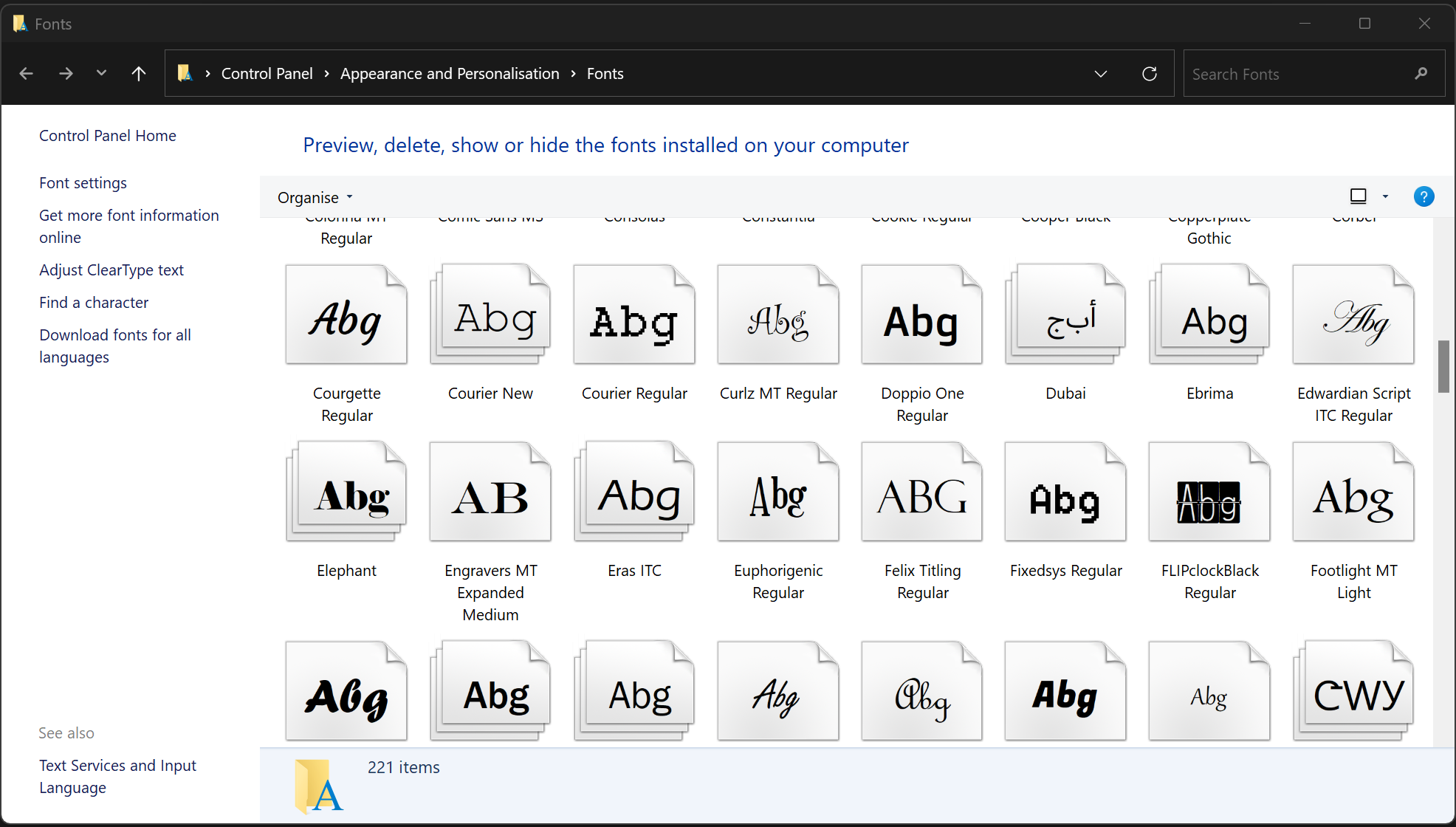Viewport: 1456px width, 827px height.
Task: Select the Eras ITC font icon
Action: point(634,492)
